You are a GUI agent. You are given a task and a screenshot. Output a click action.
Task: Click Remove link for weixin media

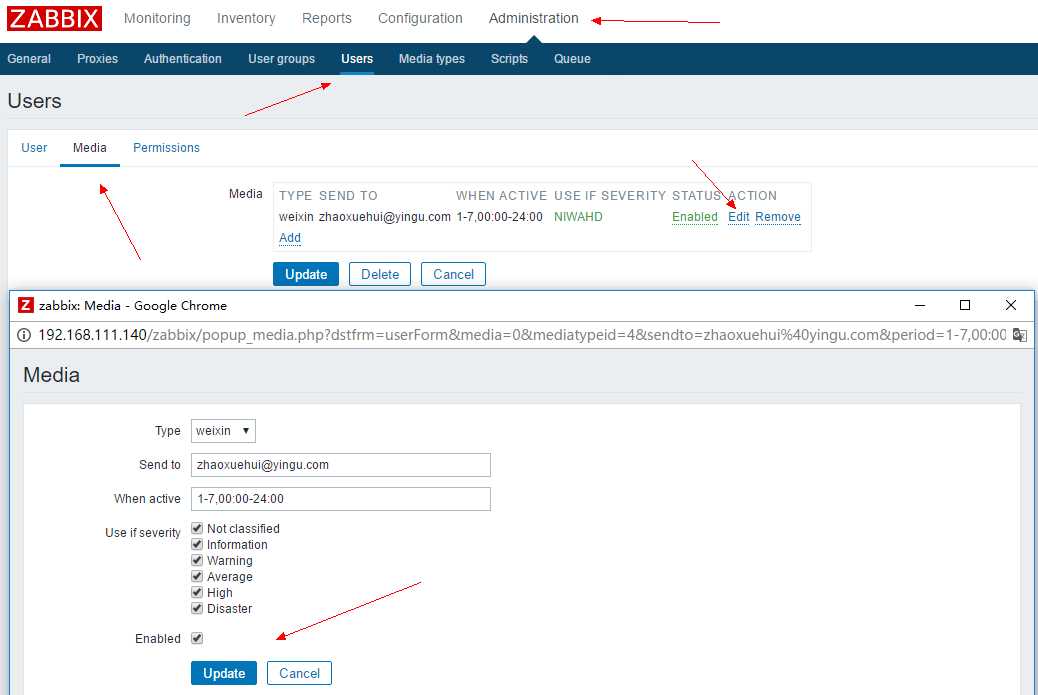[778, 217]
